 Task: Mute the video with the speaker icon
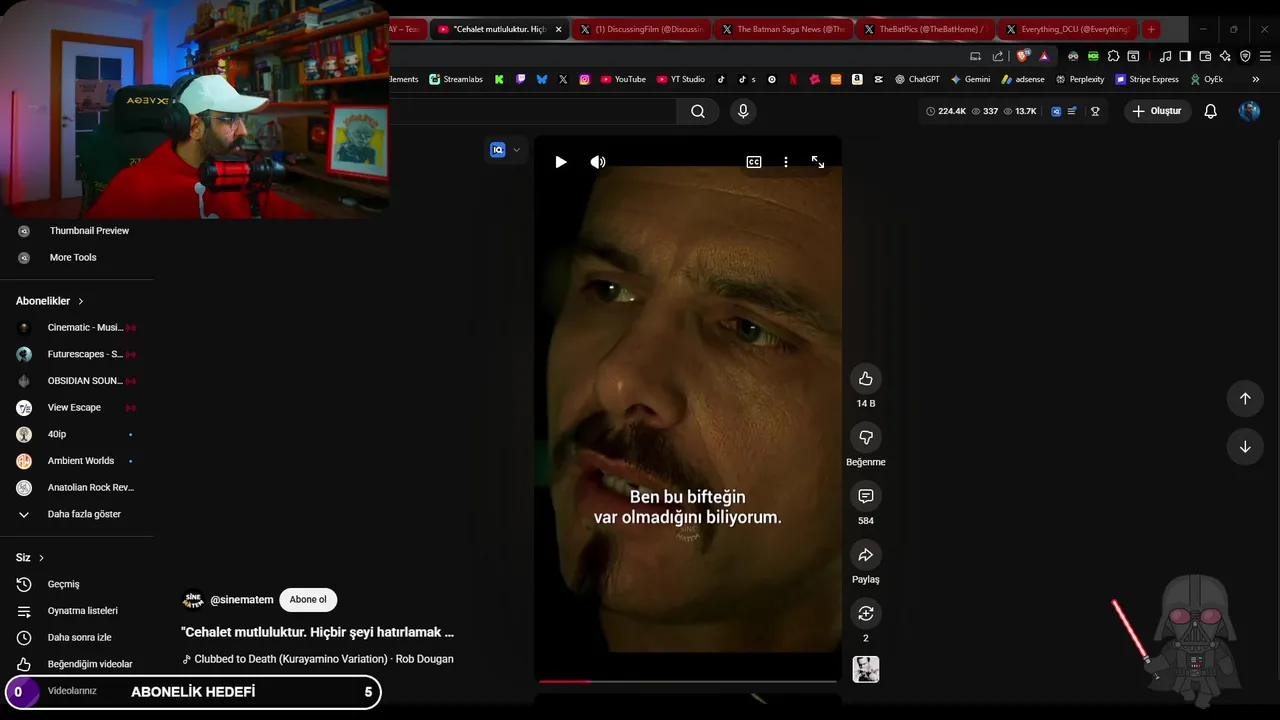click(x=598, y=162)
